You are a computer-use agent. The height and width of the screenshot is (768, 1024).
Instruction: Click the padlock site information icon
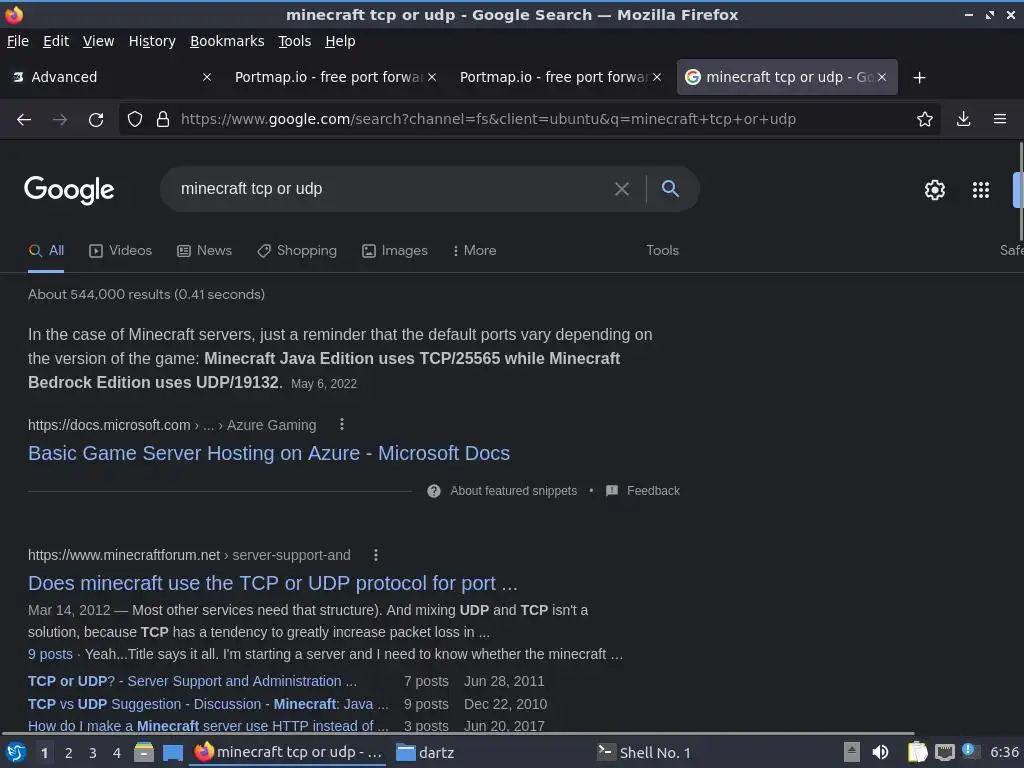tap(163, 120)
